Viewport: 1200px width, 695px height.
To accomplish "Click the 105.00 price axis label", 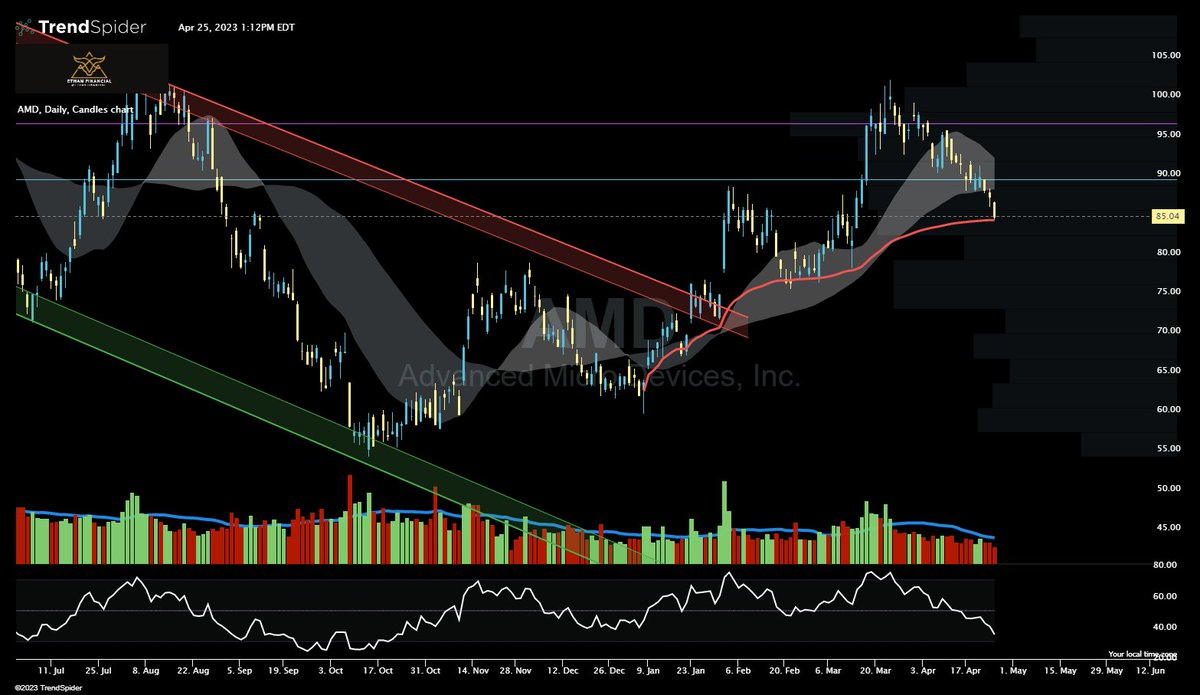I will coord(1166,55).
